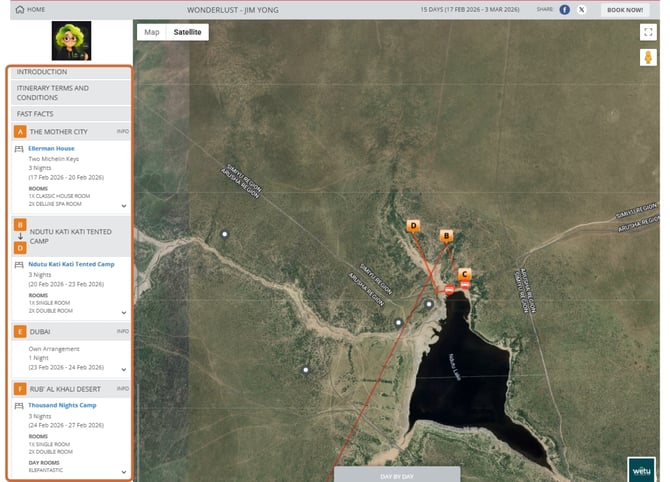Select stop D marker in sidebar
The height and width of the screenshot is (482, 670).
coord(20,248)
